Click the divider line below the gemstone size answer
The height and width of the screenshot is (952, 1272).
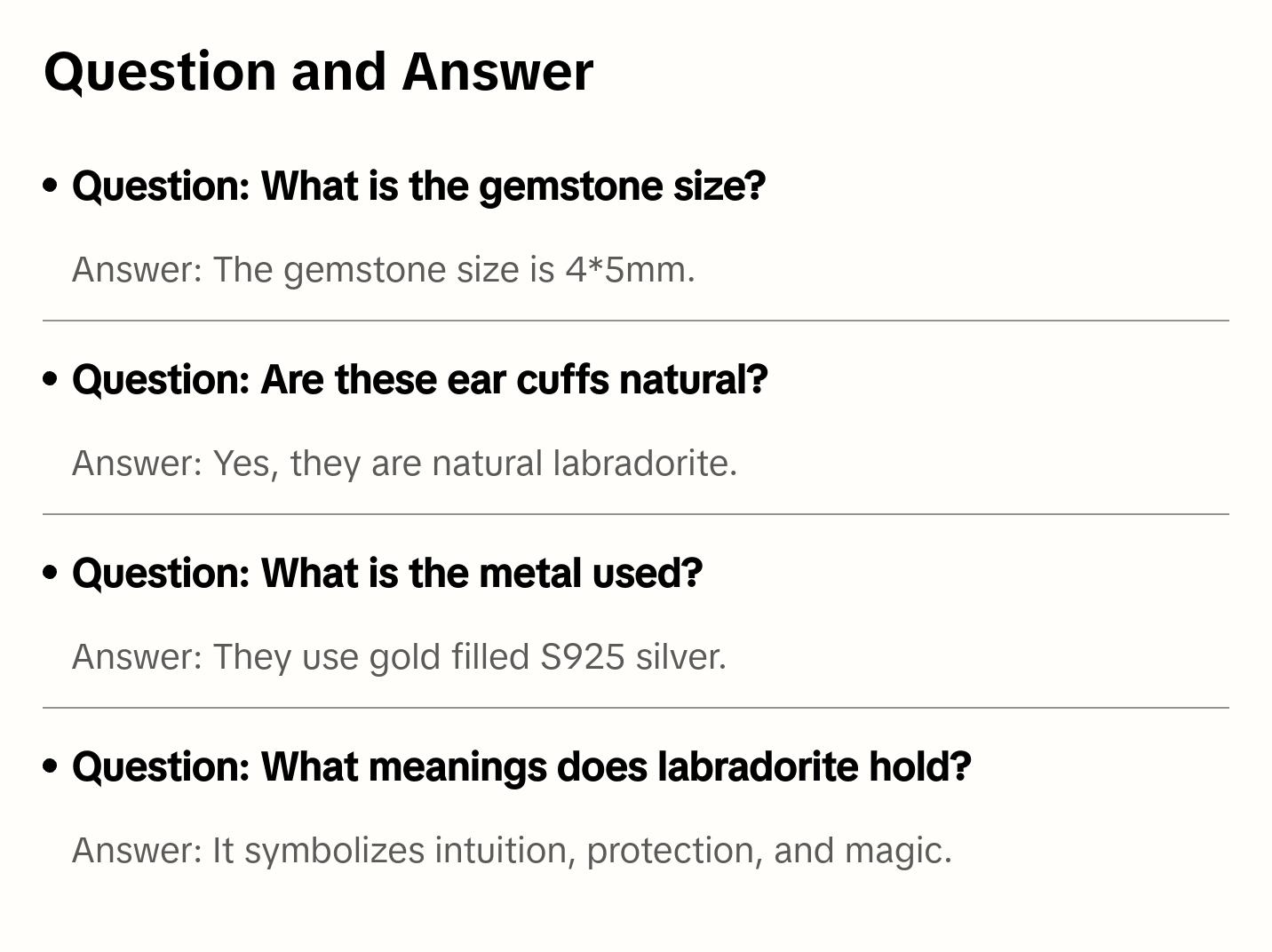pyautogui.click(x=636, y=321)
